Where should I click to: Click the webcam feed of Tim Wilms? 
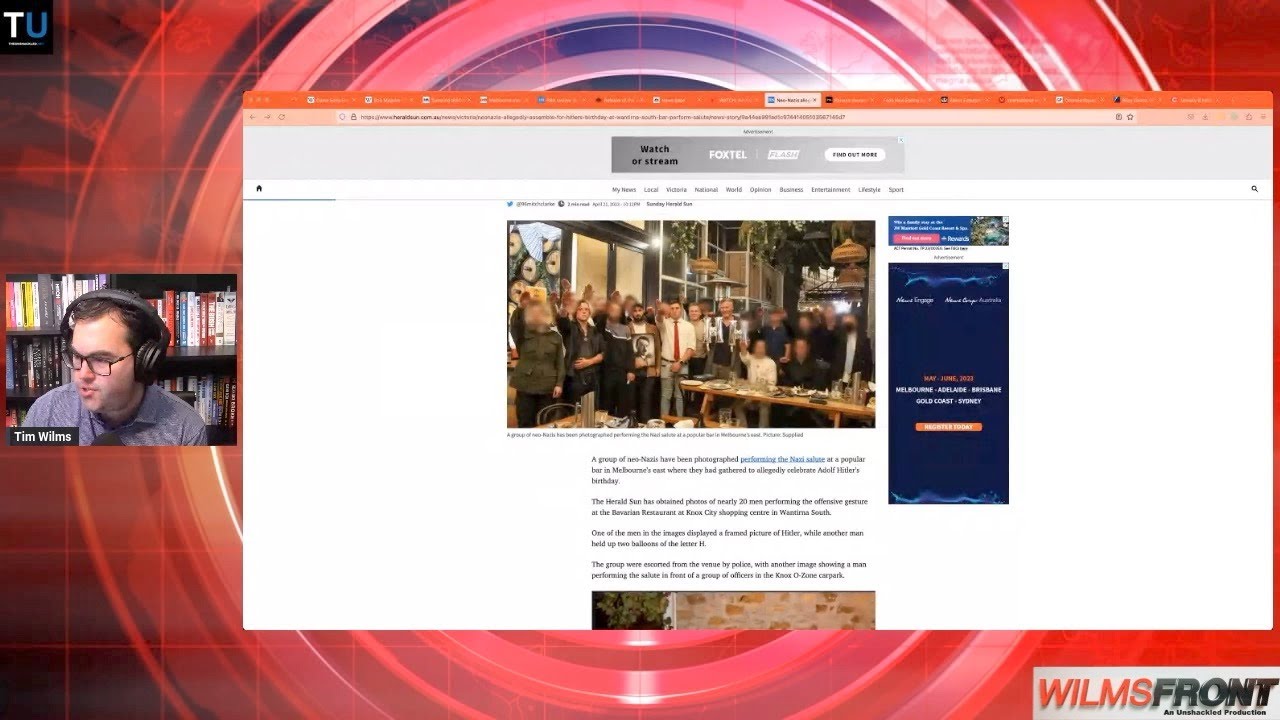[x=121, y=360]
